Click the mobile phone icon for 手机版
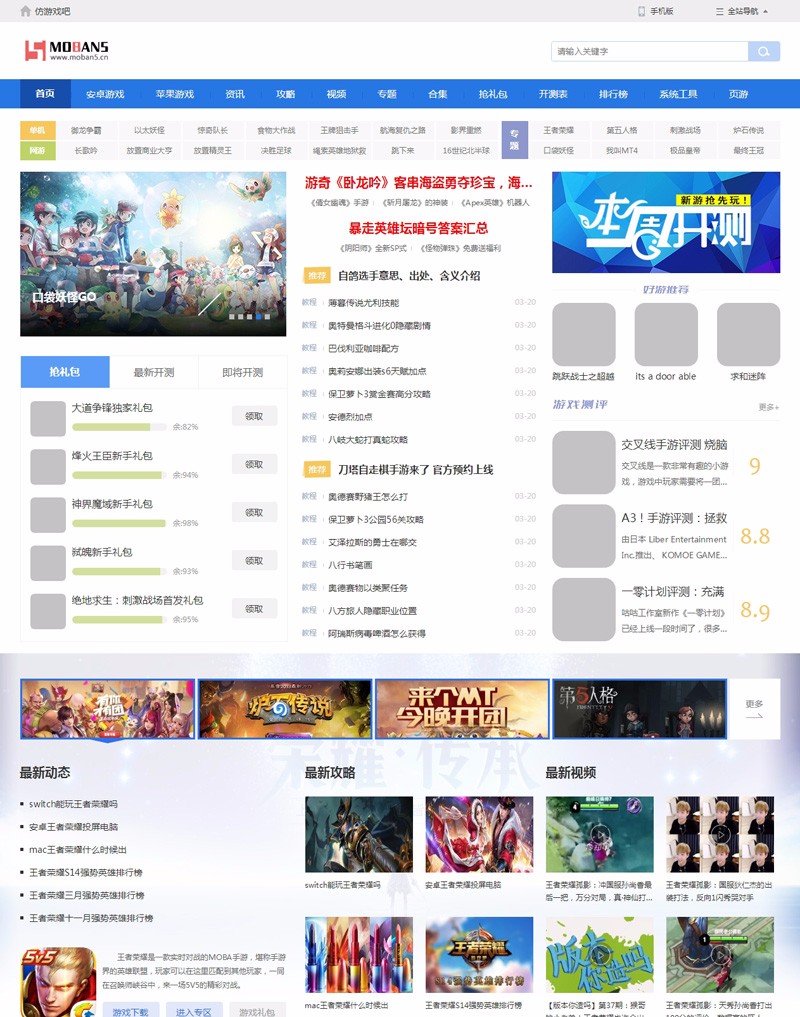The image size is (800, 1017). pyautogui.click(x=641, y=11)
